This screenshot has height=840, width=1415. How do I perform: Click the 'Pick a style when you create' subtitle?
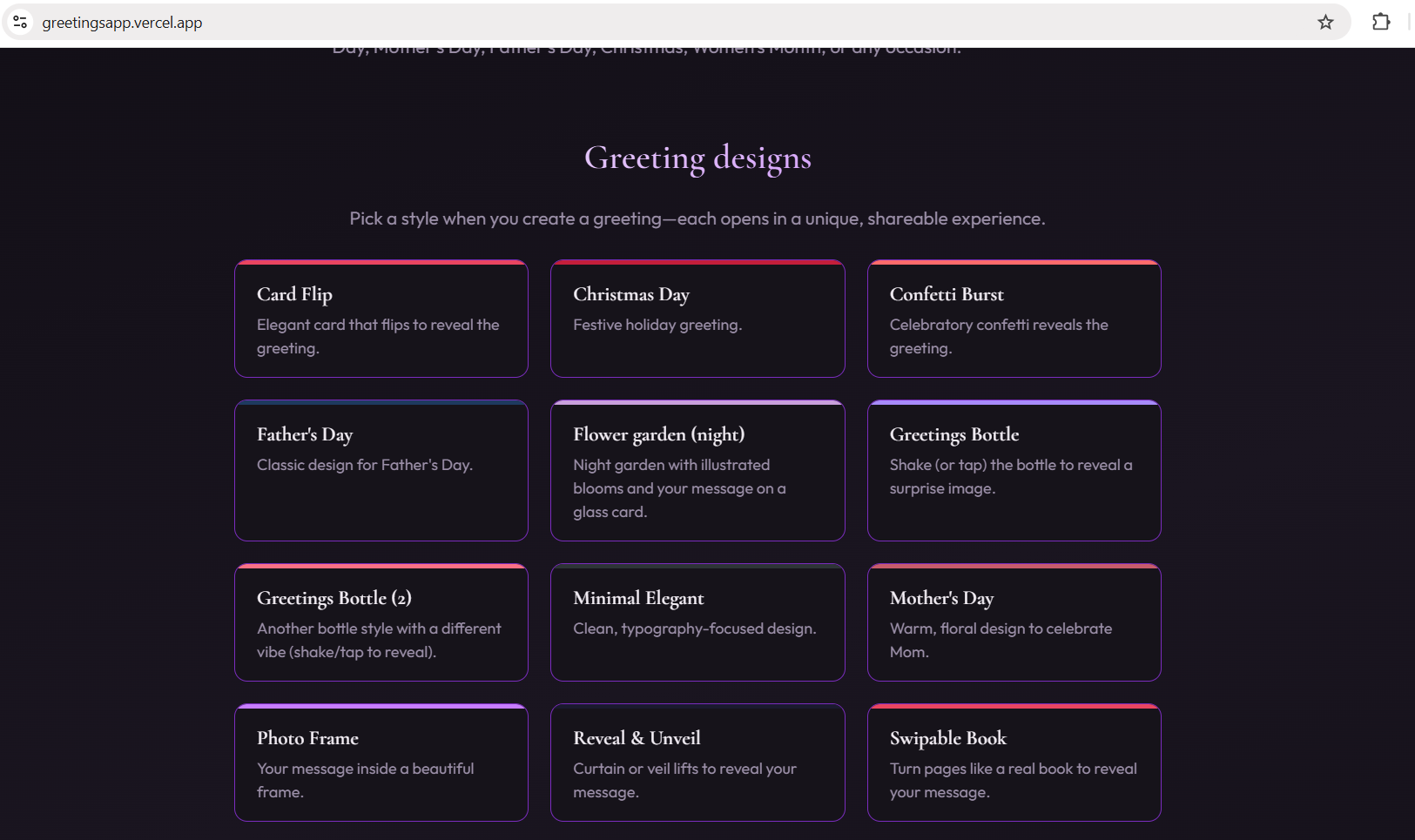click(x=697, y=218)
